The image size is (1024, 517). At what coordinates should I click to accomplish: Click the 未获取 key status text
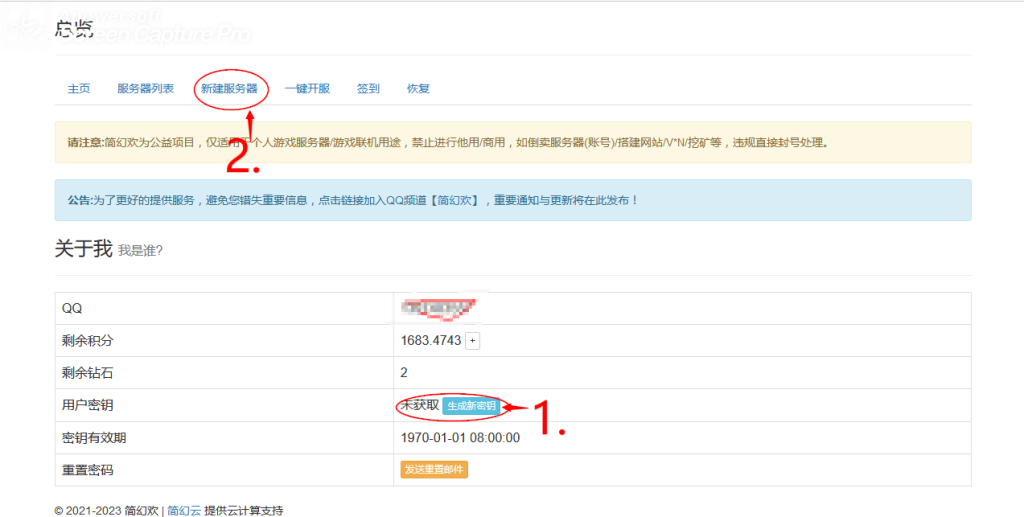[x=419, y=405]
